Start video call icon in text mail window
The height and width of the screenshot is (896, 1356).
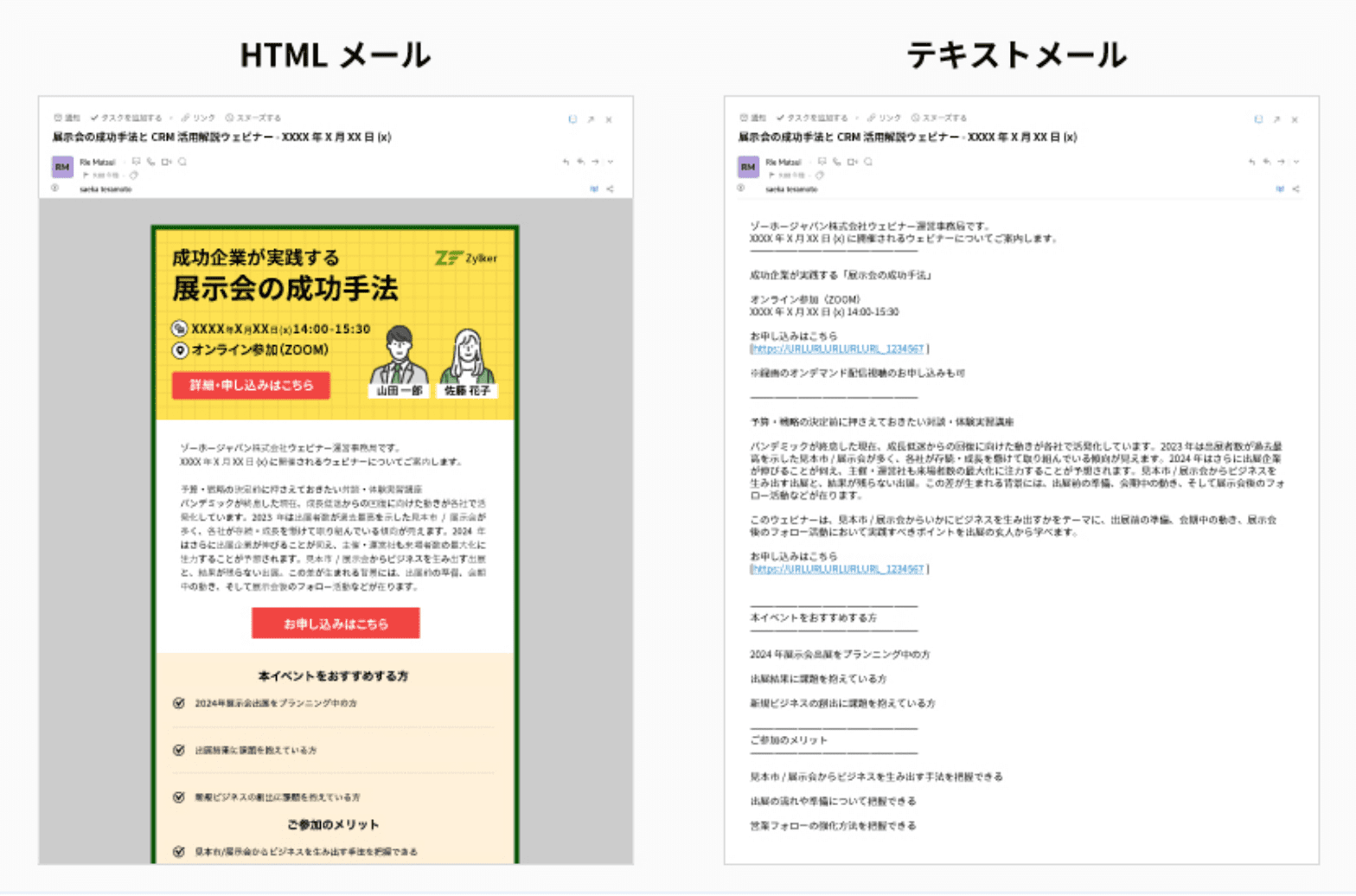click(x=852, y=162)
